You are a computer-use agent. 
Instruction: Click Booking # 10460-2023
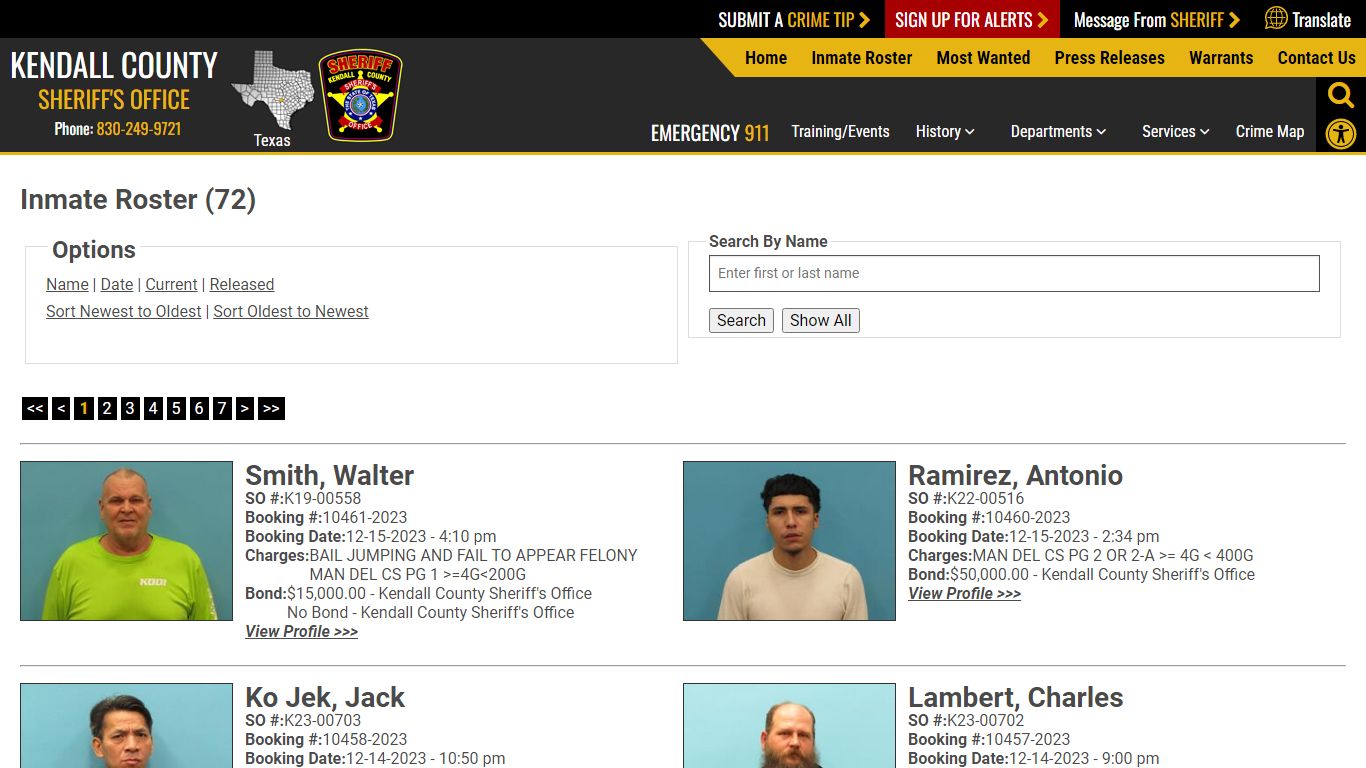(x=989, y=517)
